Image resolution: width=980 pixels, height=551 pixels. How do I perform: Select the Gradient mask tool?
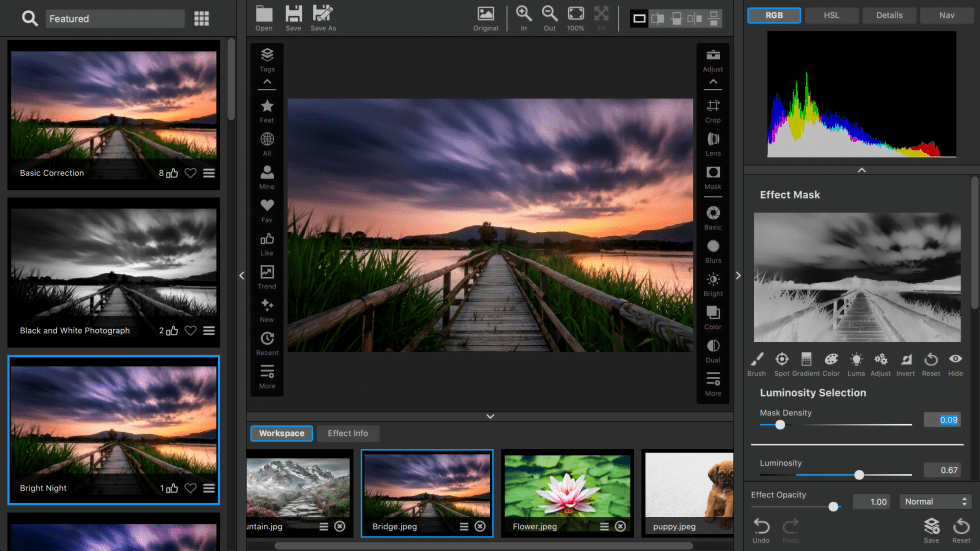pos(806,359)
